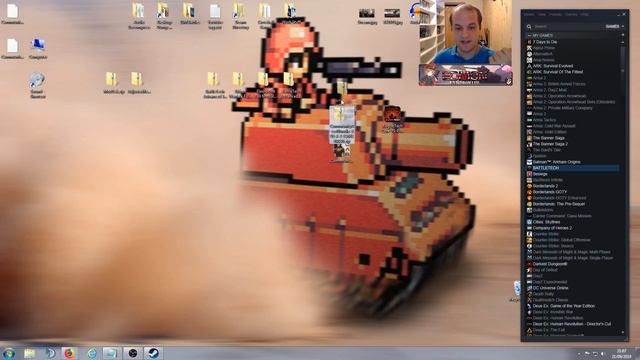Select Dark Messiah of Might & Magic Single Player
The height and width of the screenshot is (360, 640).
573,258
